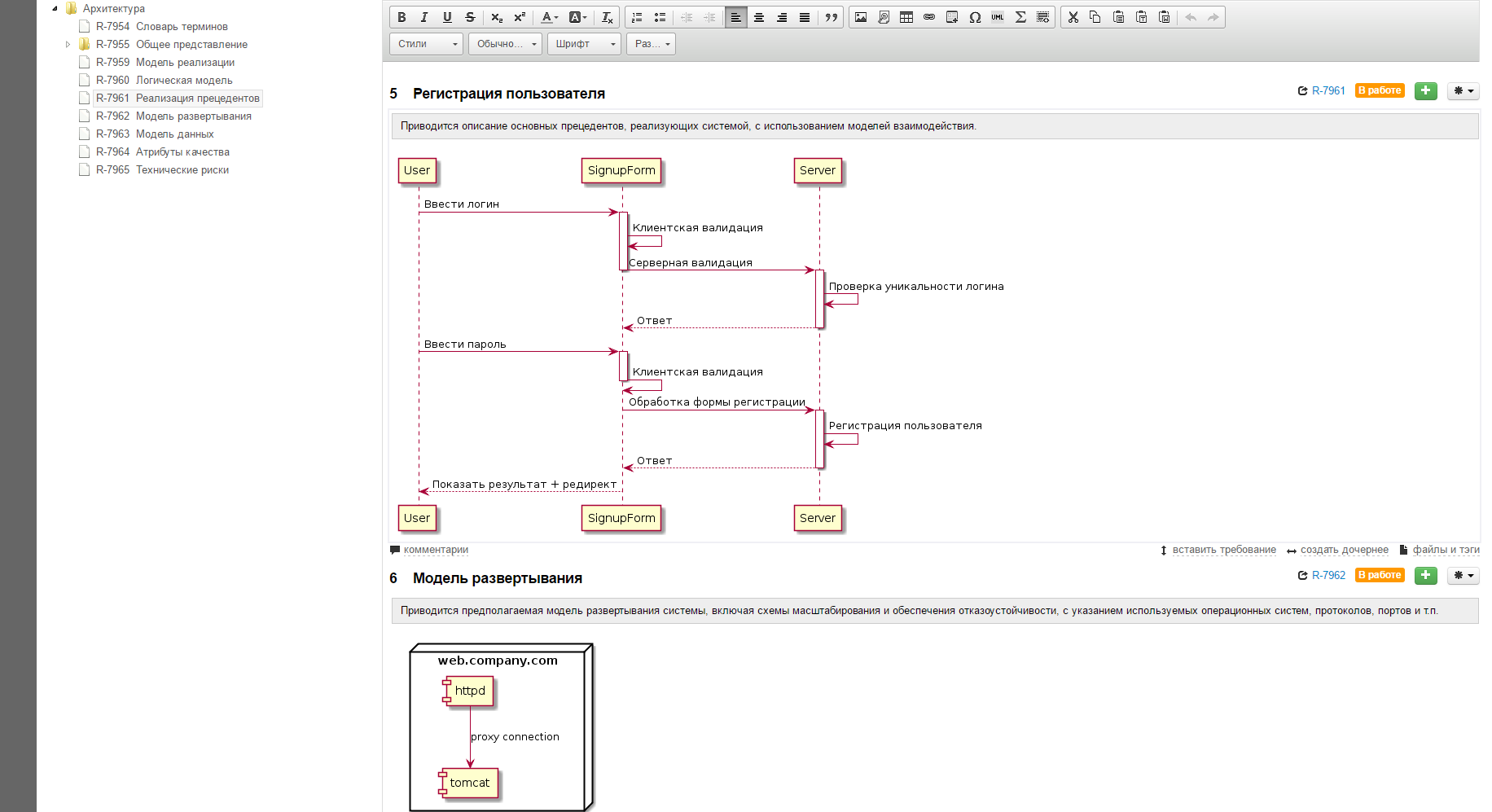Click the icon after the Sigma button
Viewport: 1492px width, 812px height.
[1043, 17]
